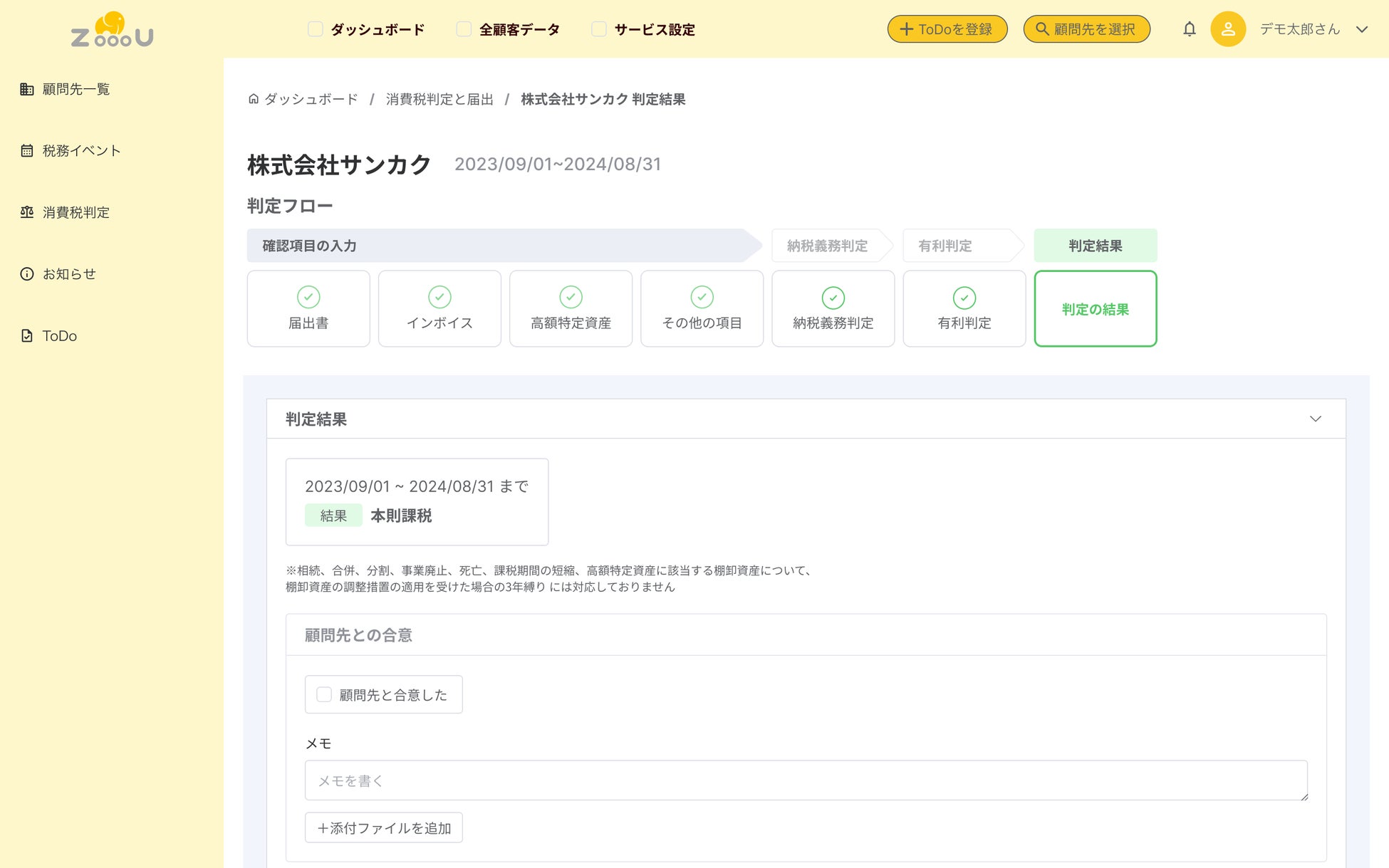1389x868 pixels.
Task: Click the ToDo document icon in sidebar
Action: [x=27, y=336]
